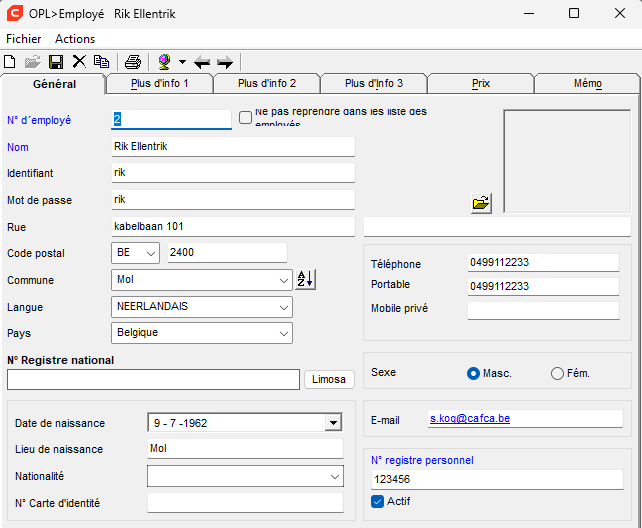Sort communes with the A-Z icon
The image size is (642, 528).
click(x=305, y=280)
